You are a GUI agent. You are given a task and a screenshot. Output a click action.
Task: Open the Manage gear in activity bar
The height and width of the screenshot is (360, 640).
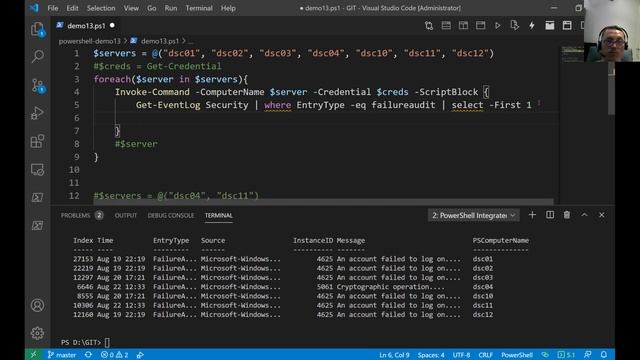[x=38, y=333]
